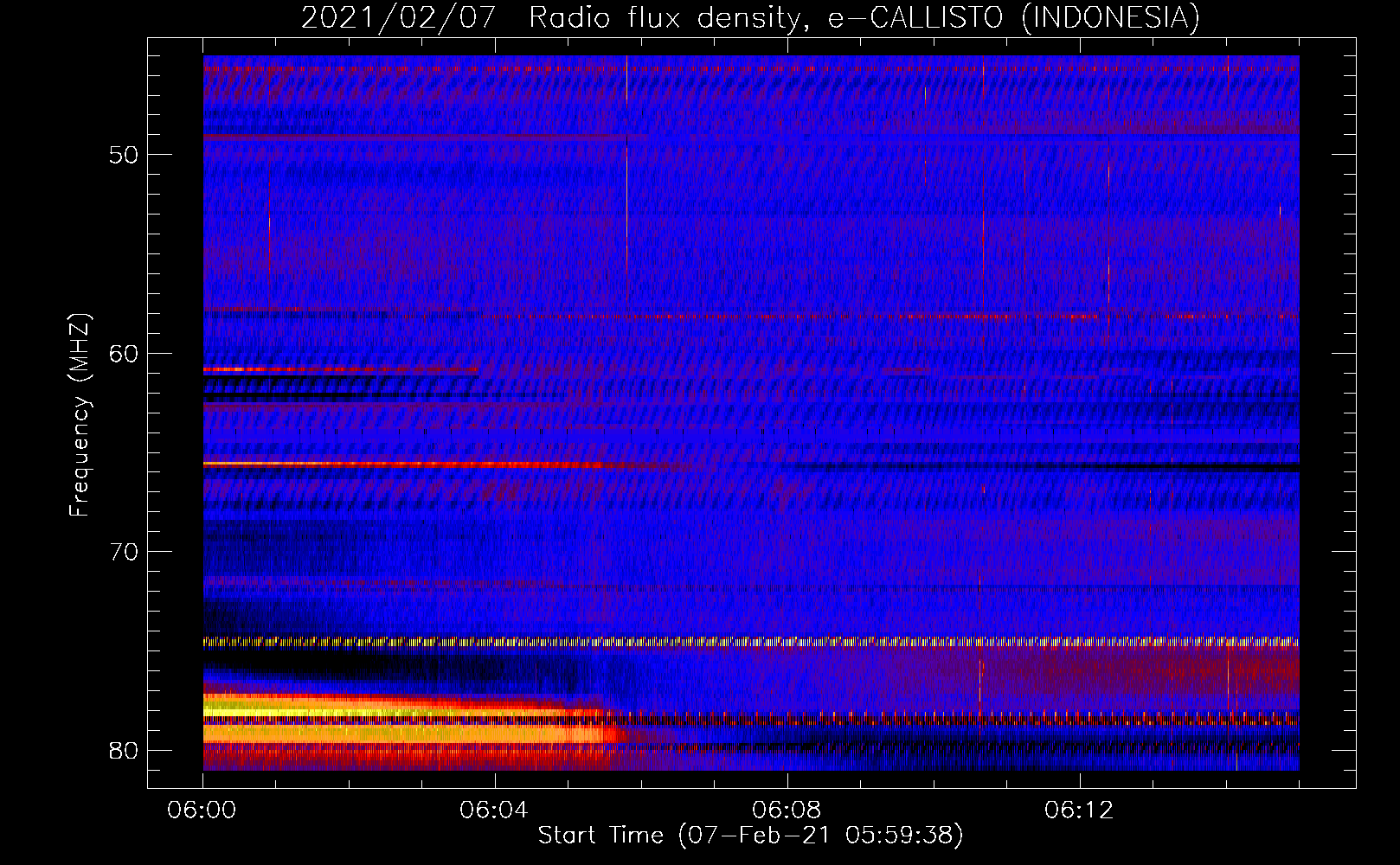Click the 70 frequency tick label

point(124,551)
